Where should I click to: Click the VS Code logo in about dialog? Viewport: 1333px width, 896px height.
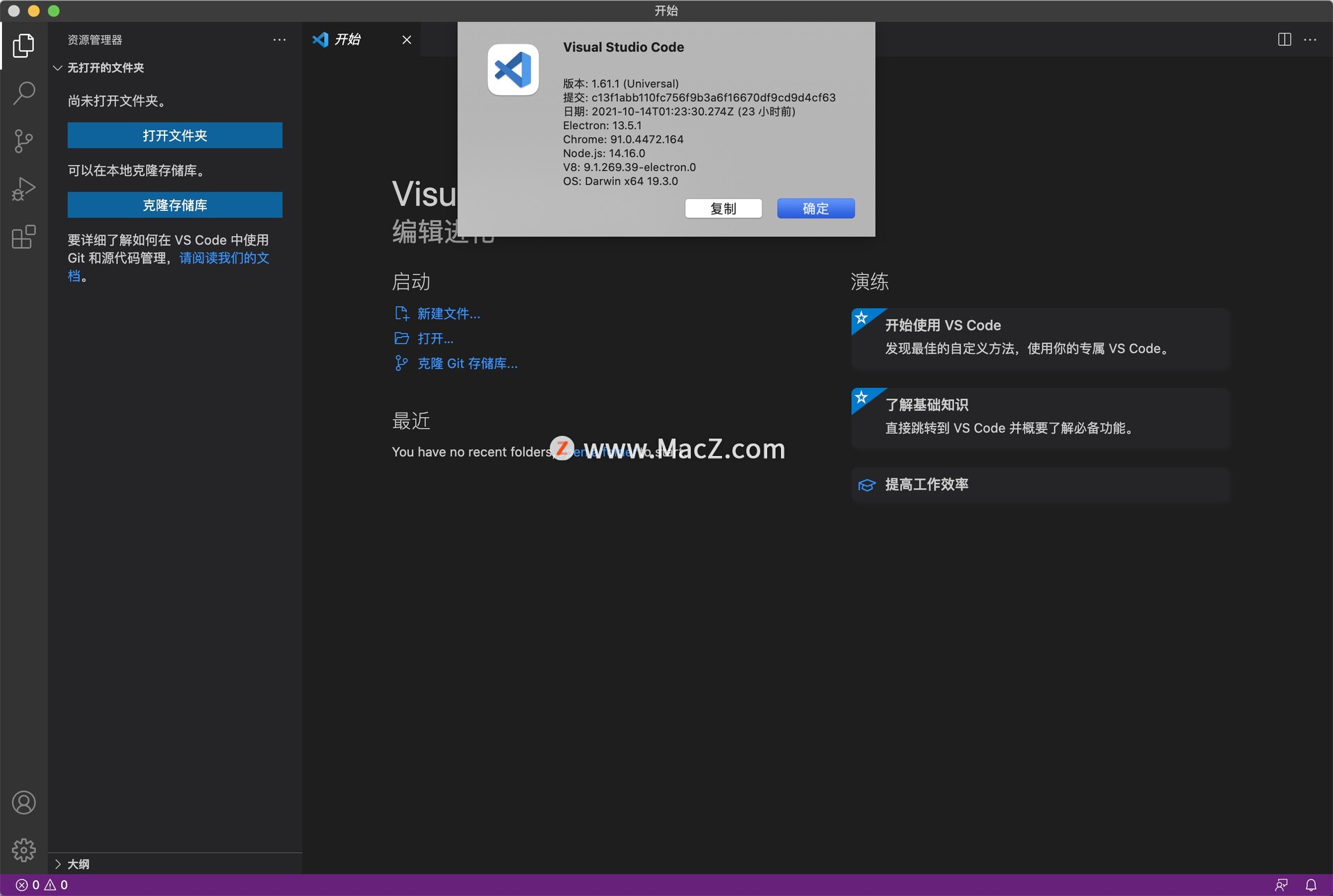click(513, 69)
